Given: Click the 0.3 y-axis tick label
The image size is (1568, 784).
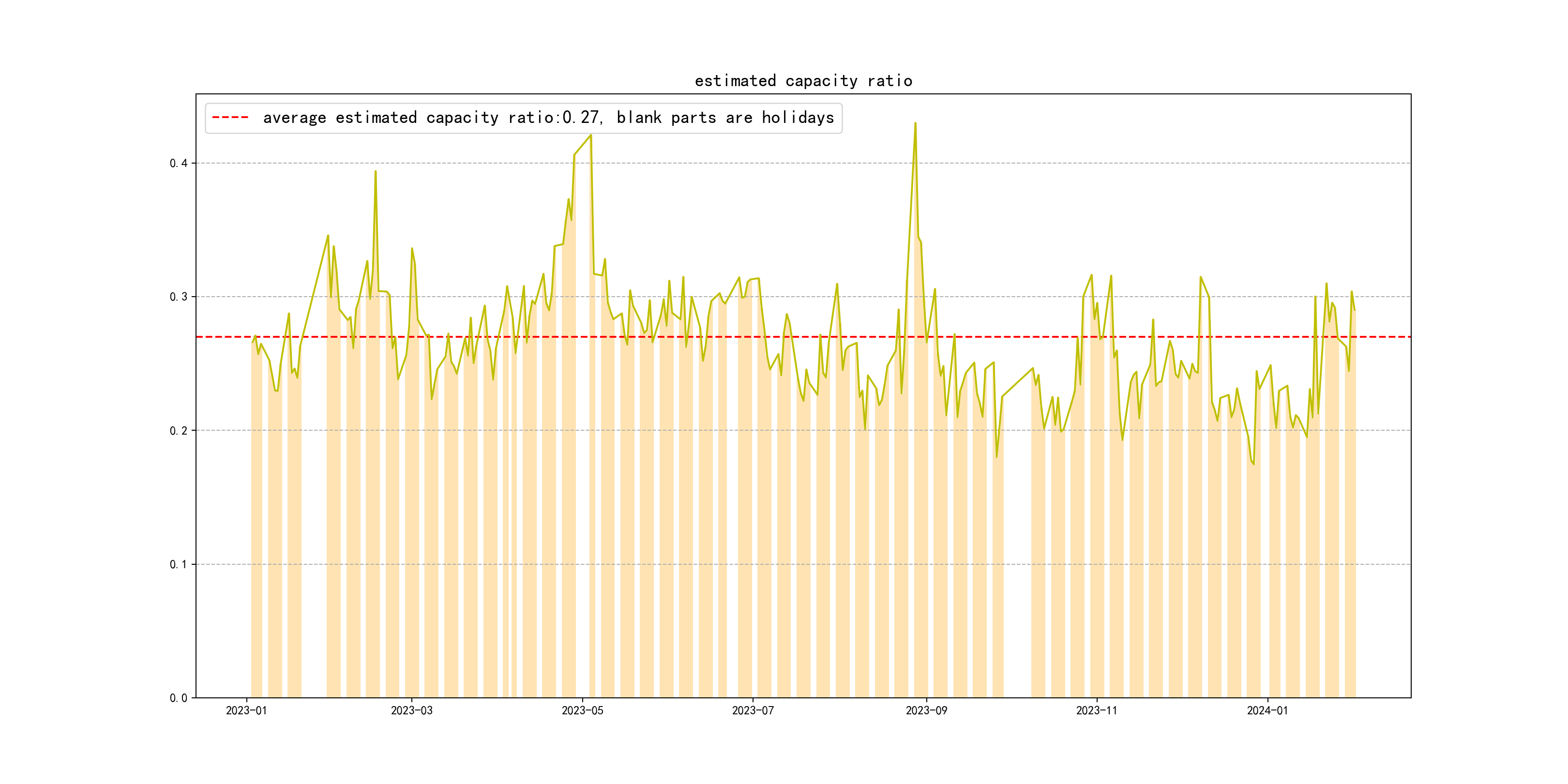Looking at the screenshot, I should [179, 297].
